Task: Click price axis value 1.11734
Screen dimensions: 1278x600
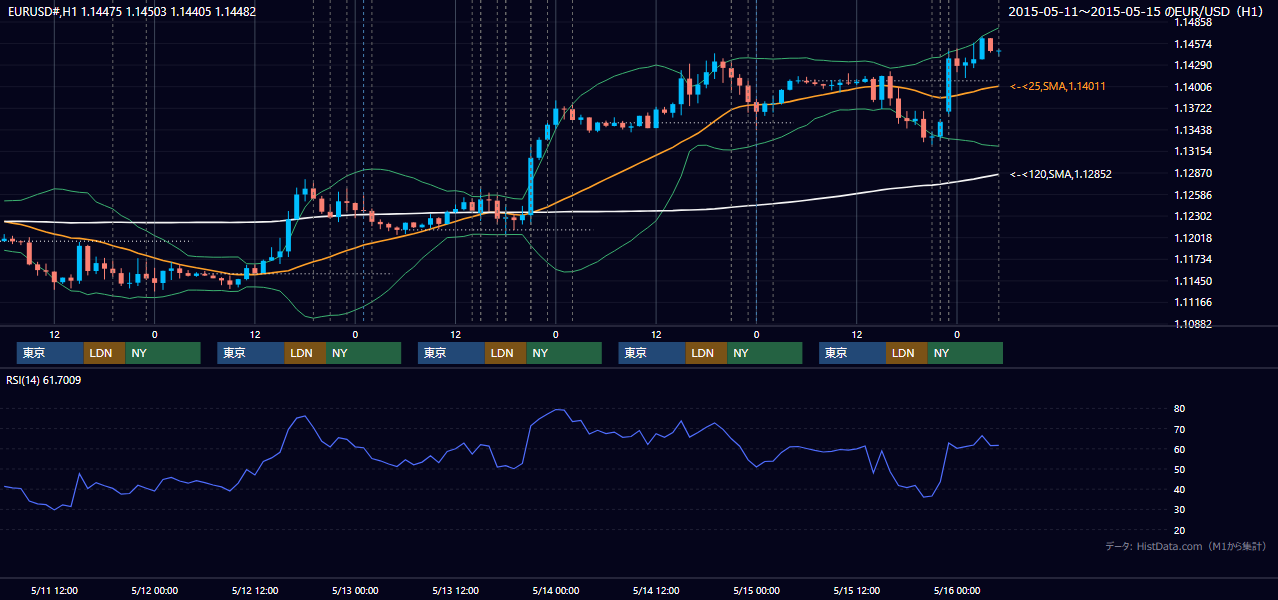Action: 1193,259
